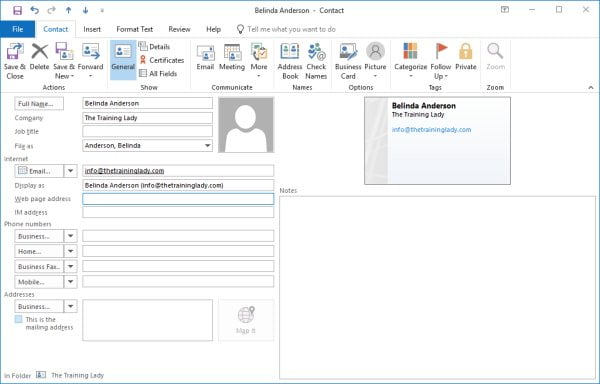600x384 pixels.
Task: Open Business phone type dropdown arrow
Action: (70, 236)
